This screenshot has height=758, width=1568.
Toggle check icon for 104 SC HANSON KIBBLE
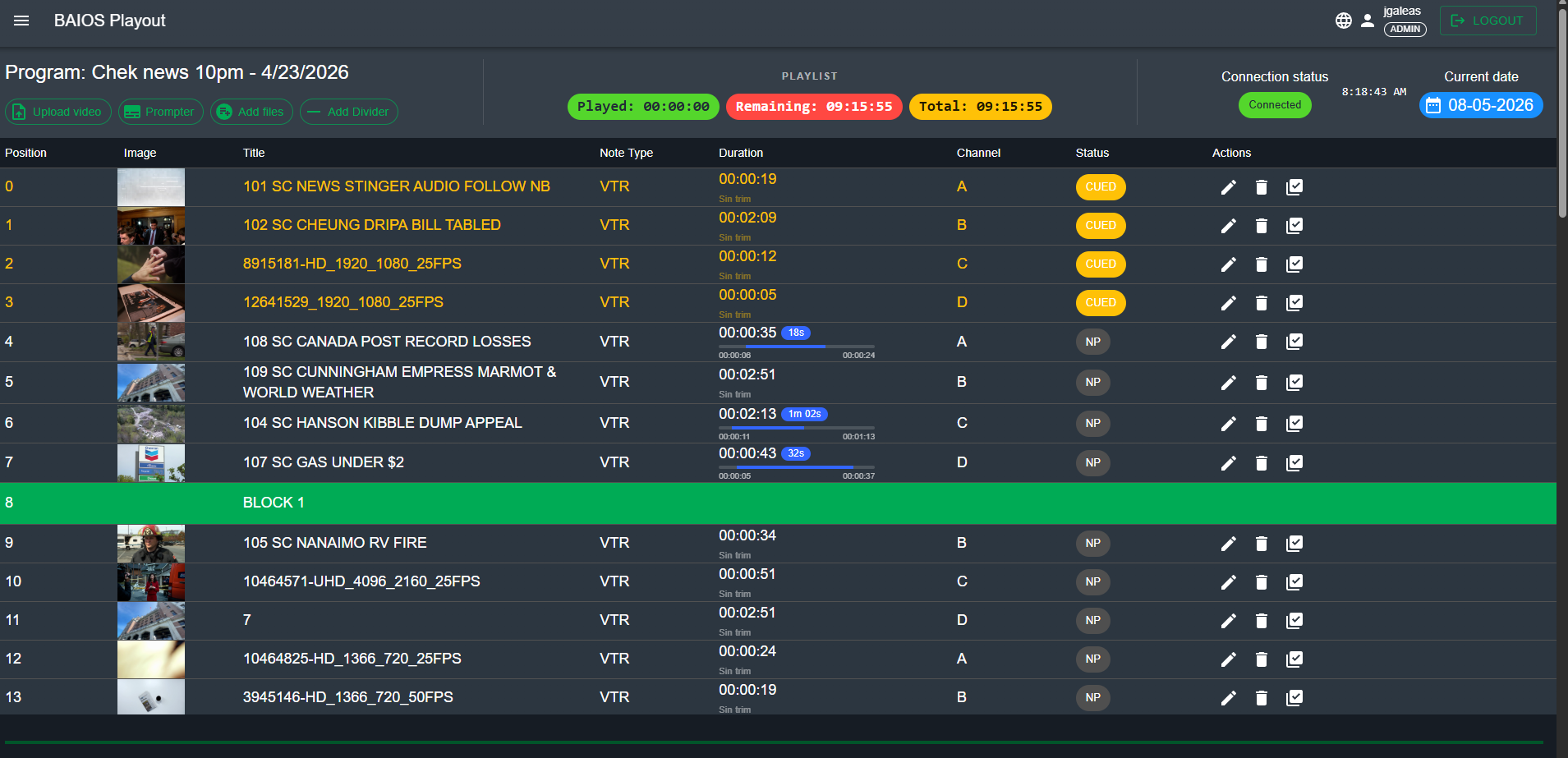[x=1294, y=424]
